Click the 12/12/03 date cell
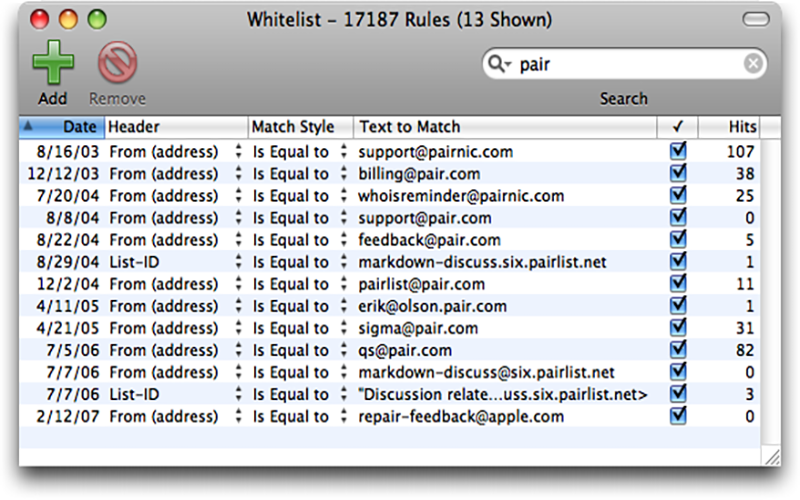 [x=63, y=174]
